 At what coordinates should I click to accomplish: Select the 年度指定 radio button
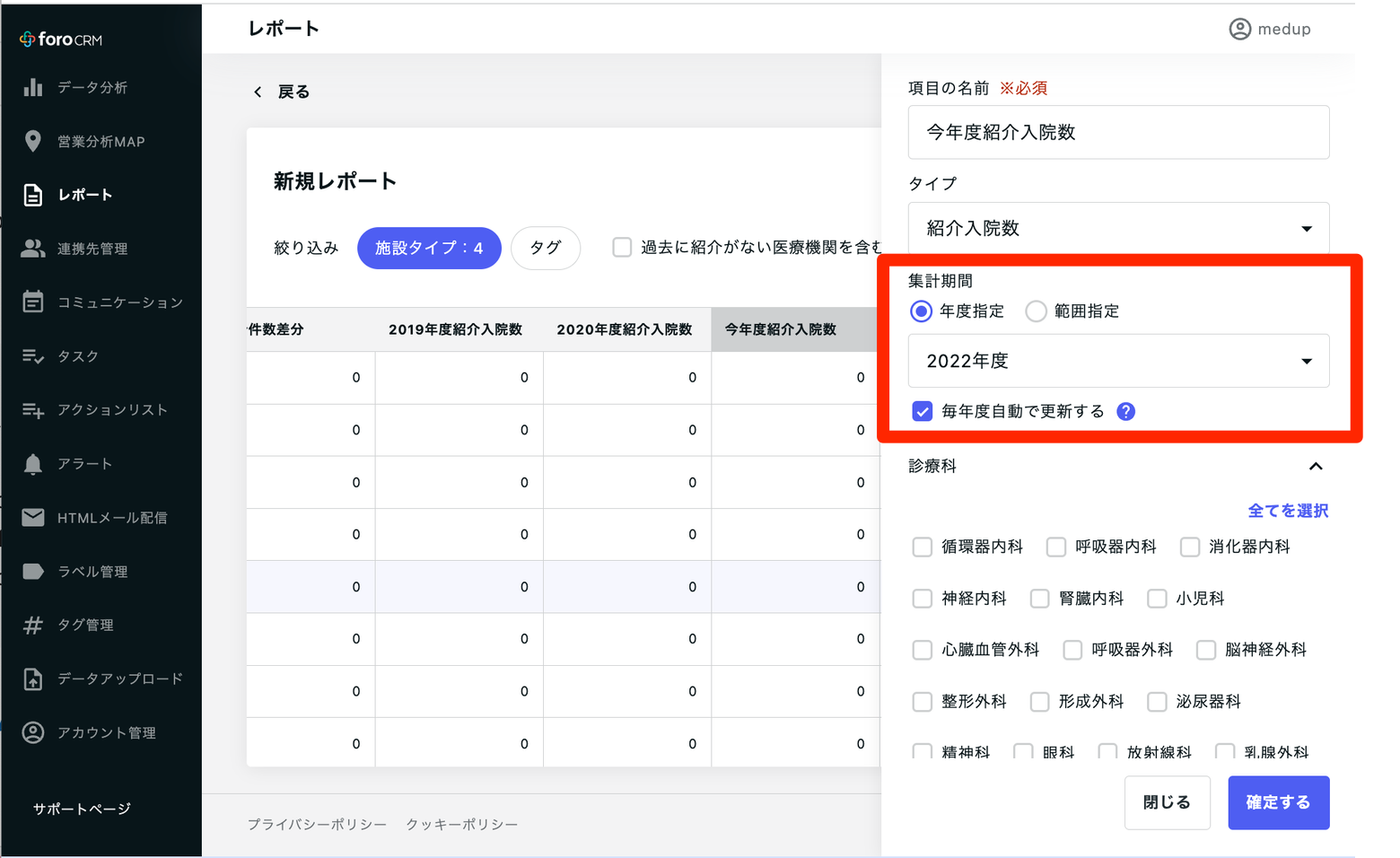921,311
